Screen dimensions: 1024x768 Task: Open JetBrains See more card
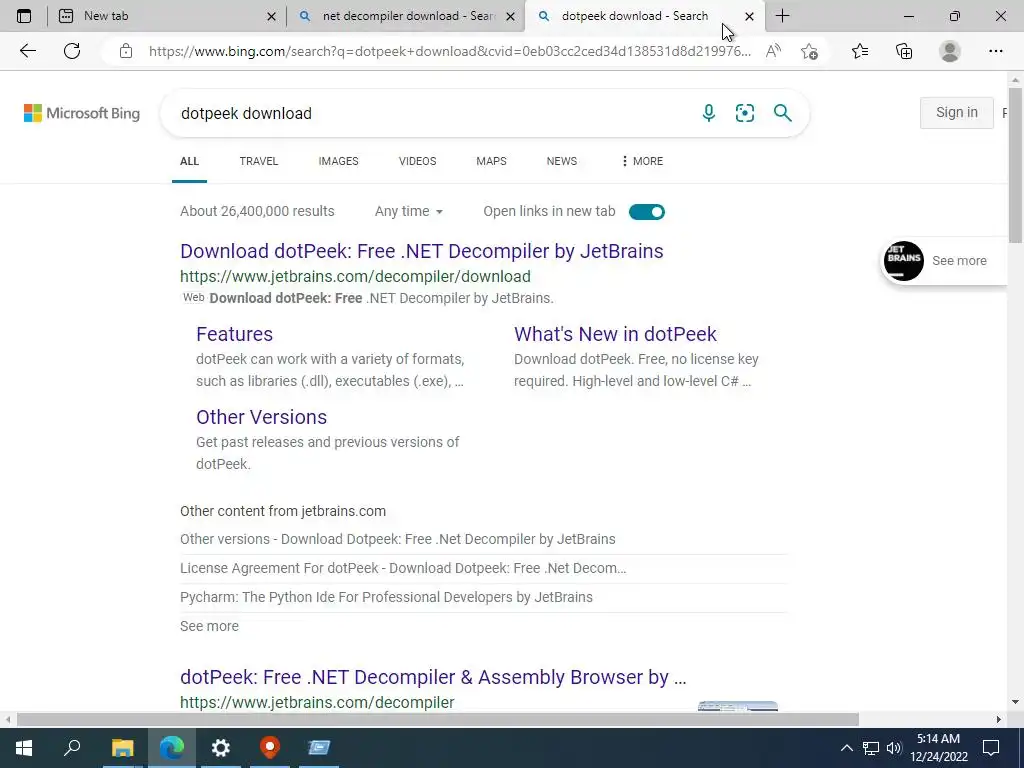[944, 261]
